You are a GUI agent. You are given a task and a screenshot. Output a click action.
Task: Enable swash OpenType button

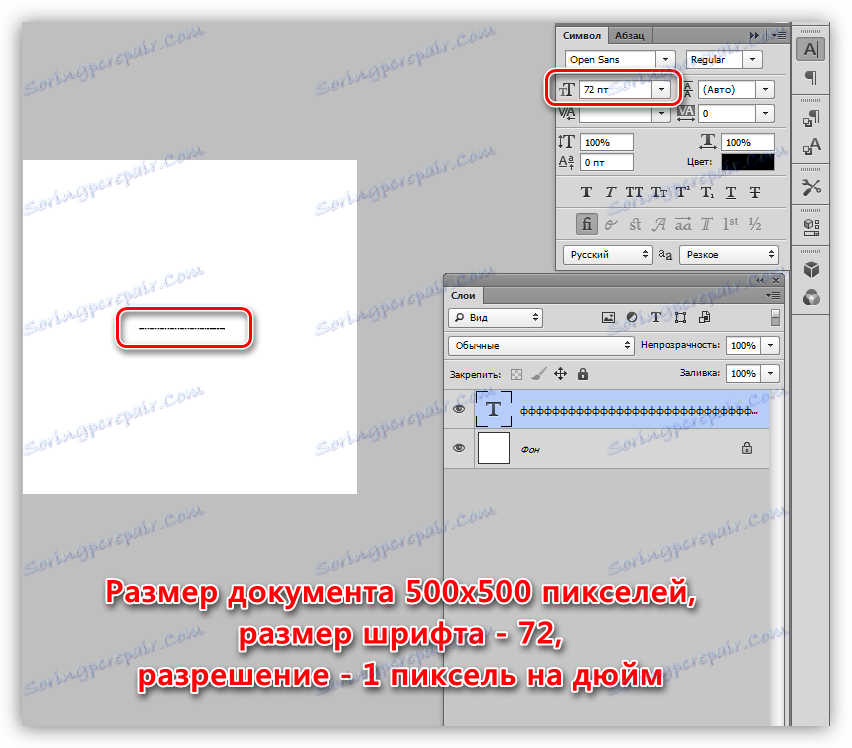pos(659,224)
